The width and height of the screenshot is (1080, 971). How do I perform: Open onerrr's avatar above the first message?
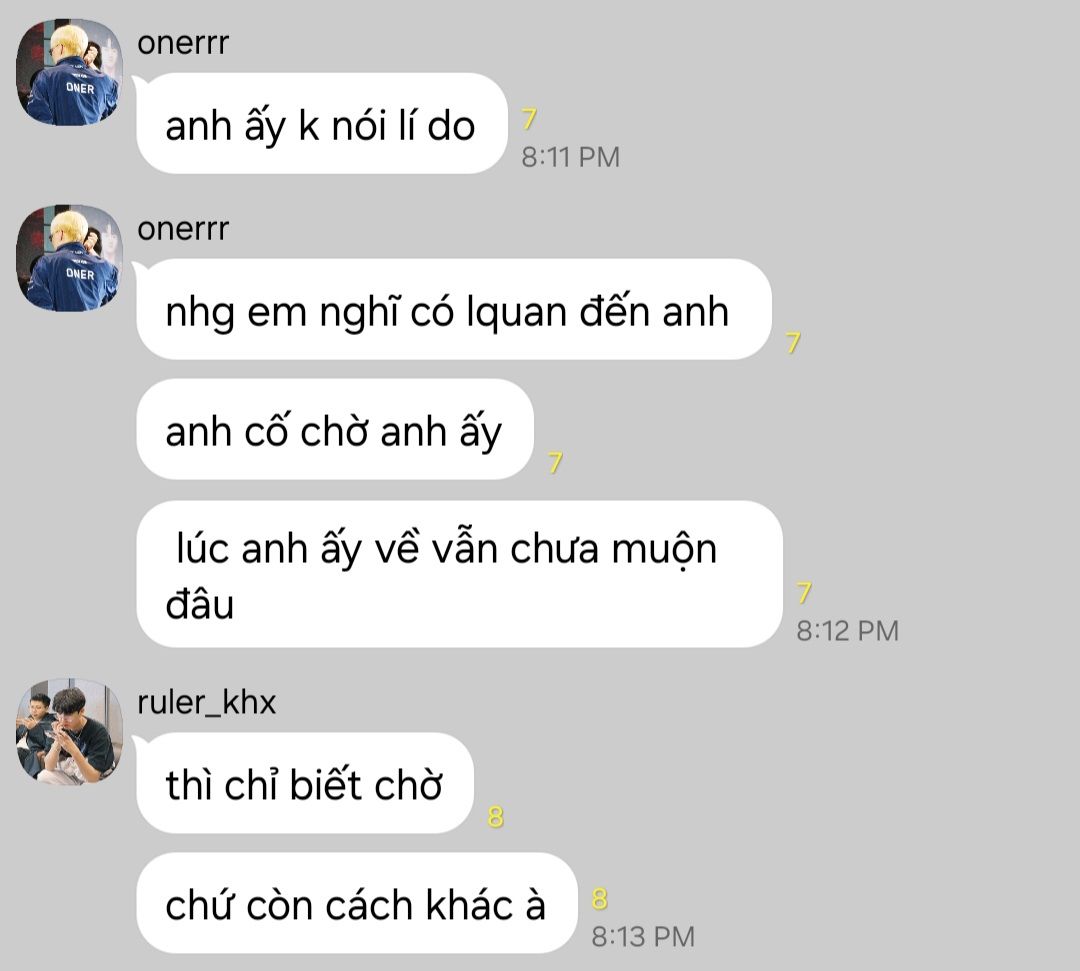click(x=69, y=72)
